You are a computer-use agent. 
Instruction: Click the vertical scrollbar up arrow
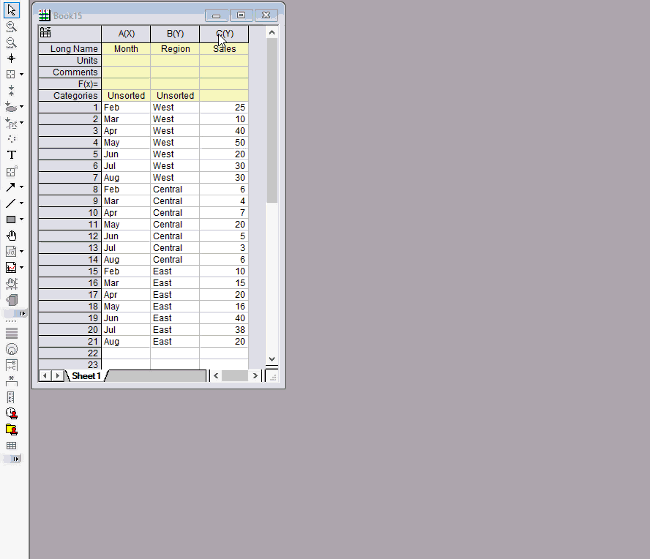272,32
